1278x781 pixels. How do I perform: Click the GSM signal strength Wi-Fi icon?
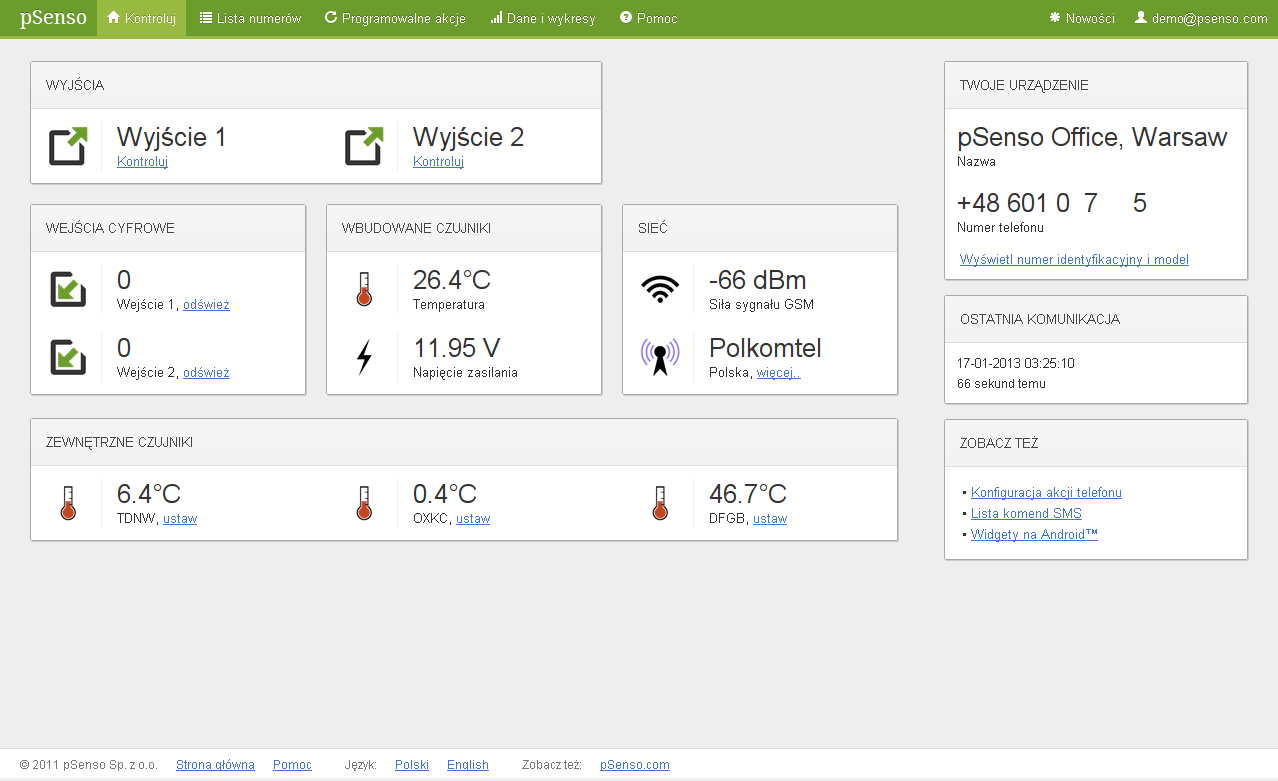tap(660, 289)
